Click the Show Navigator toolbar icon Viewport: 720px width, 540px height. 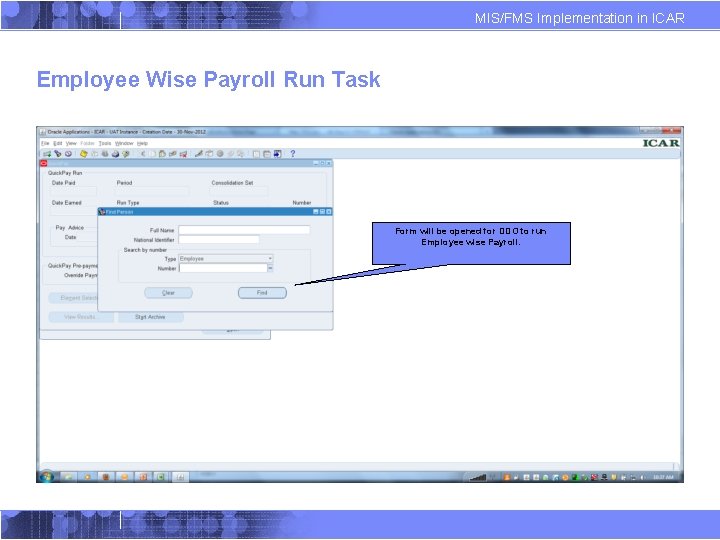click(68, 154)
